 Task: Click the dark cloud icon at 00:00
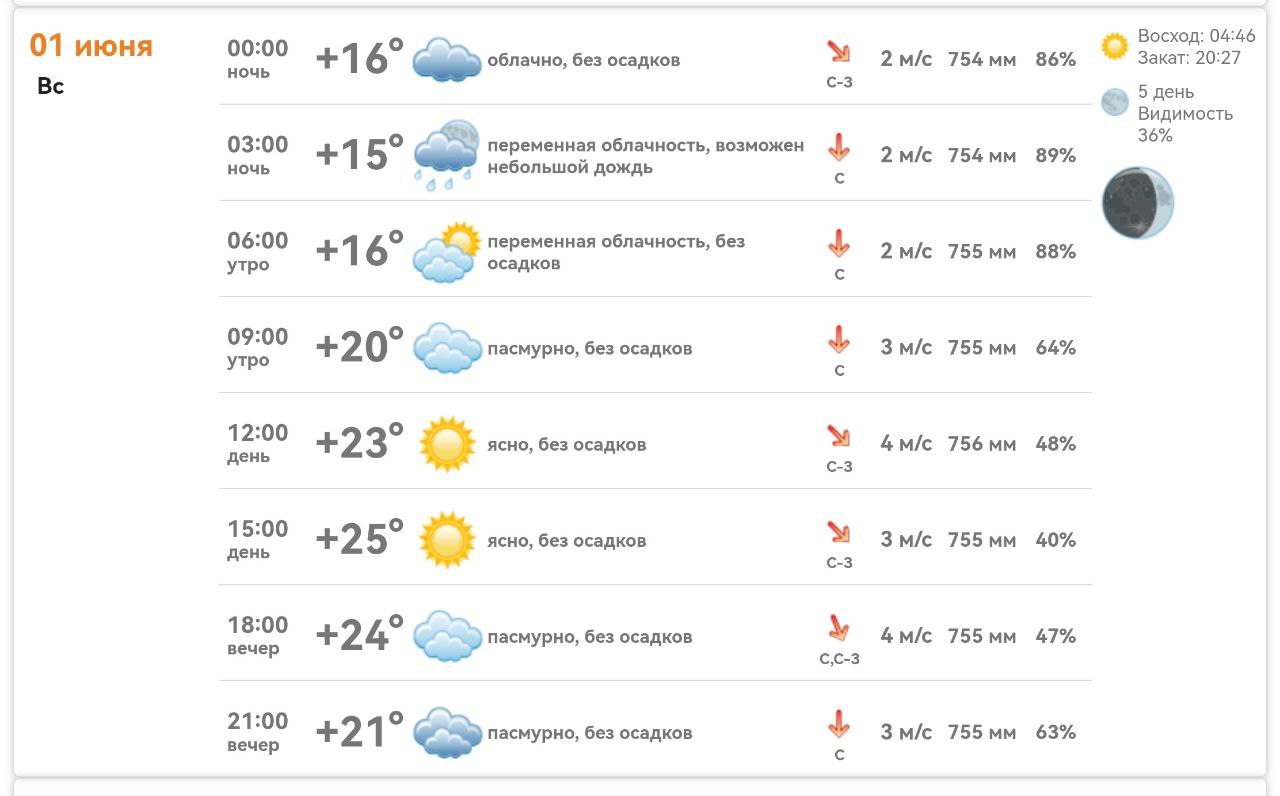447,59
